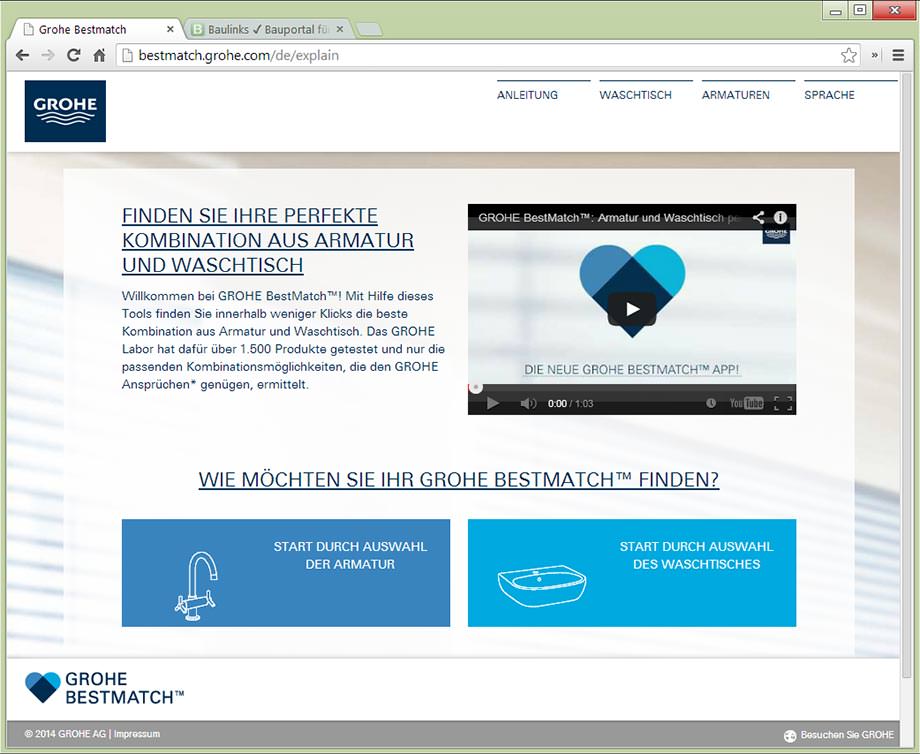The image size is (920, 754).
Task: Close the Baulinks tab
Action: tap(340, 29)
